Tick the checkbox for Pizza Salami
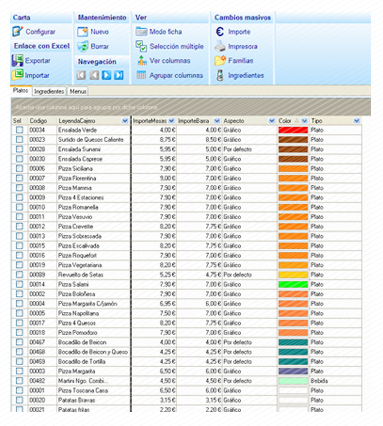This screenshot has height=426, width=383. [x=19, y=284]
